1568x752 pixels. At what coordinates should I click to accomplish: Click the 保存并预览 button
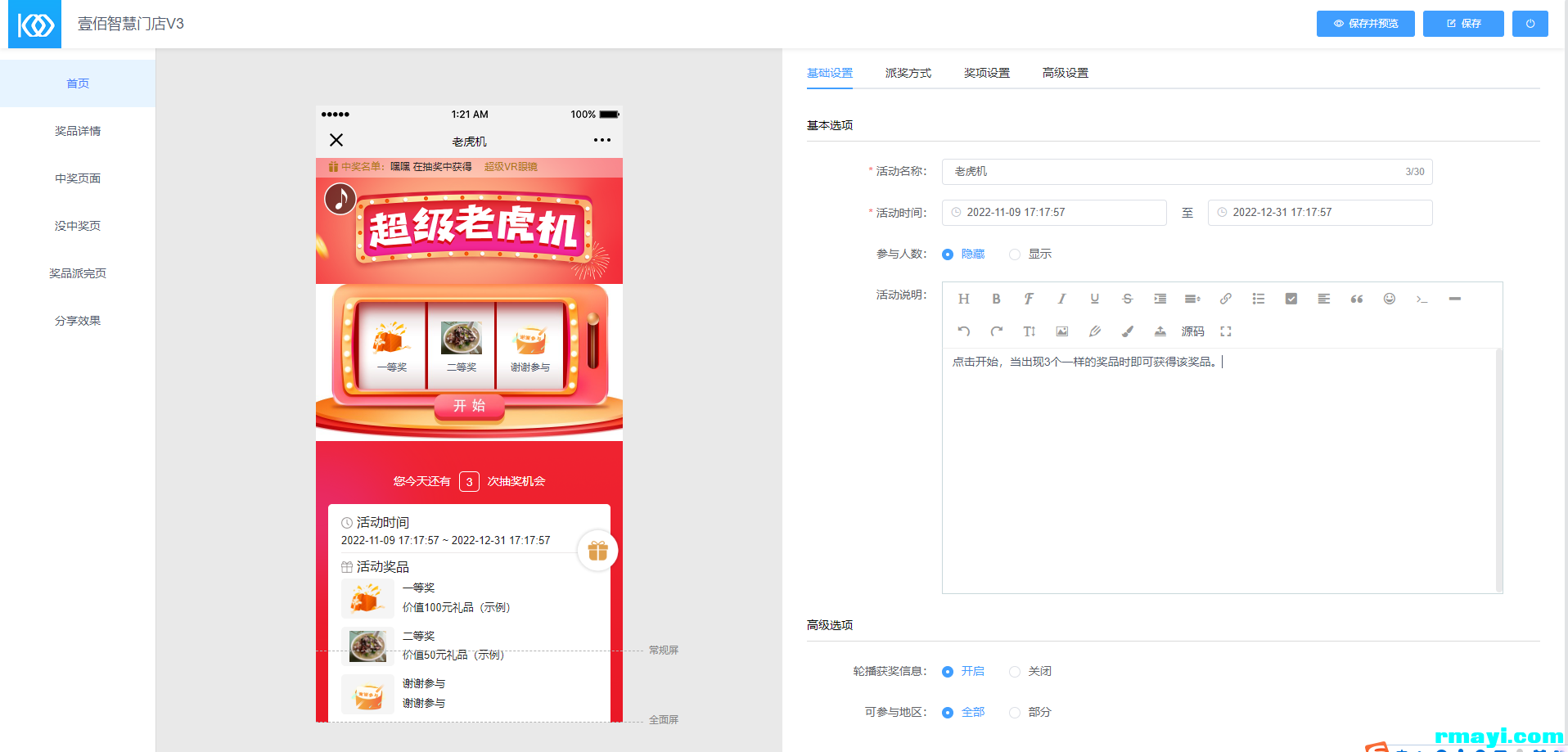tap(1365, 24)
